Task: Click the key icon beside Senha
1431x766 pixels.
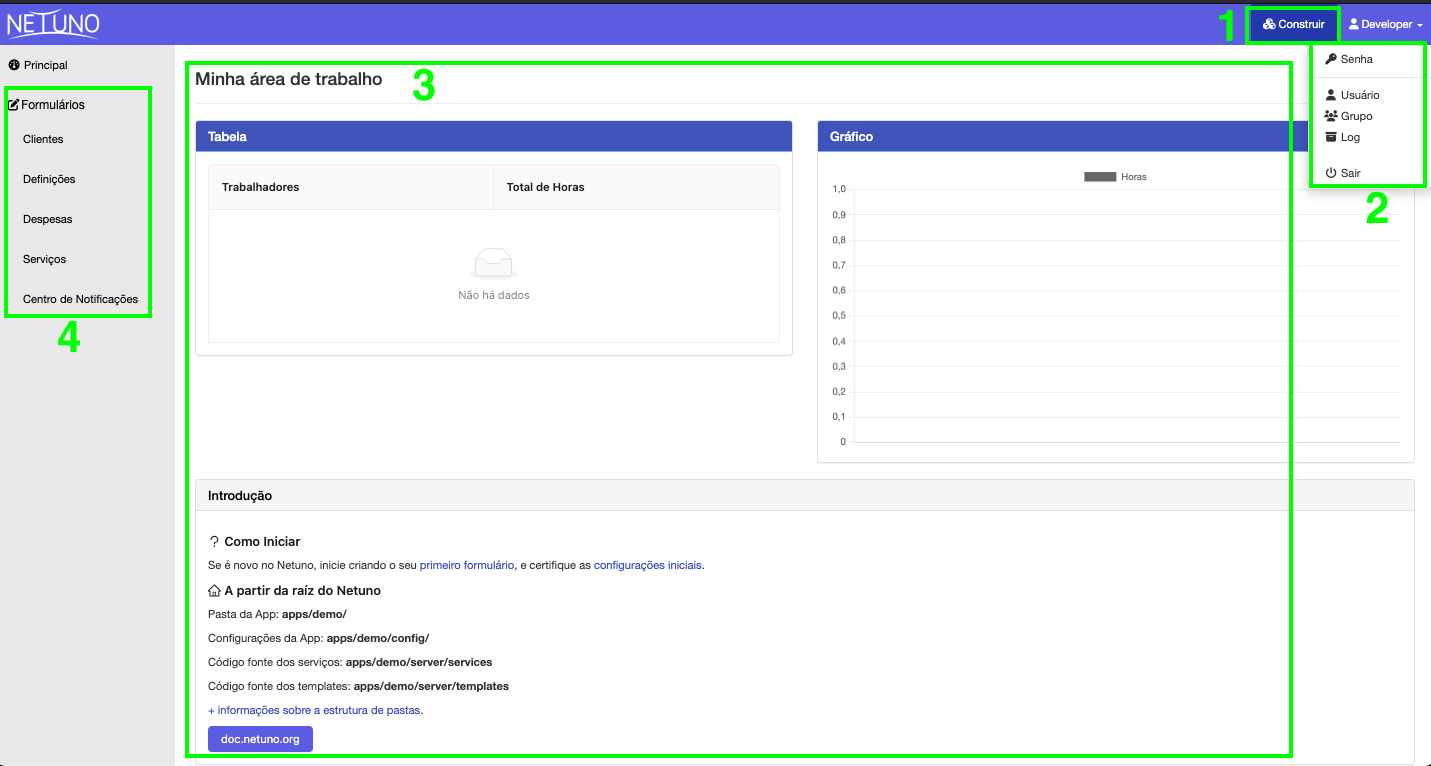Action: pos(1331,59)
